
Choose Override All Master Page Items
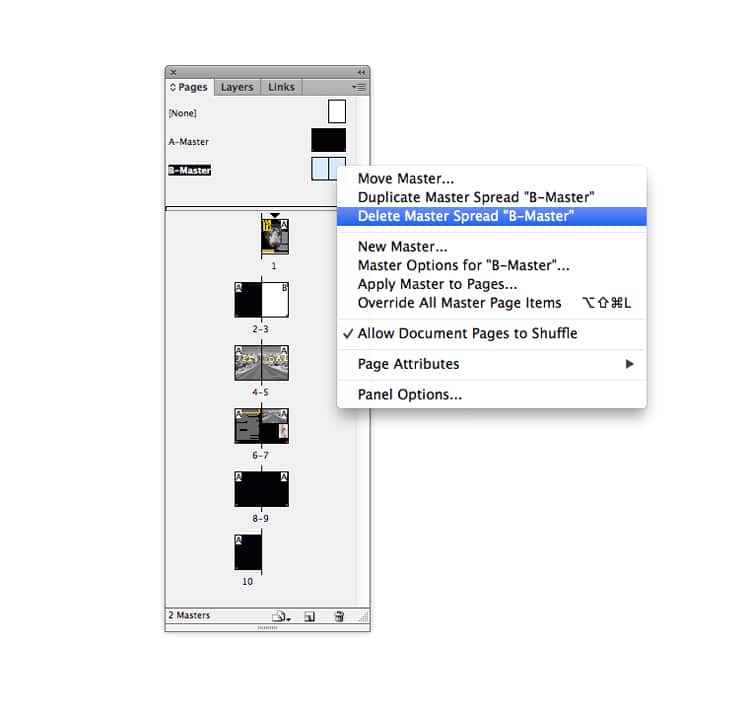[x=492, y=303]
